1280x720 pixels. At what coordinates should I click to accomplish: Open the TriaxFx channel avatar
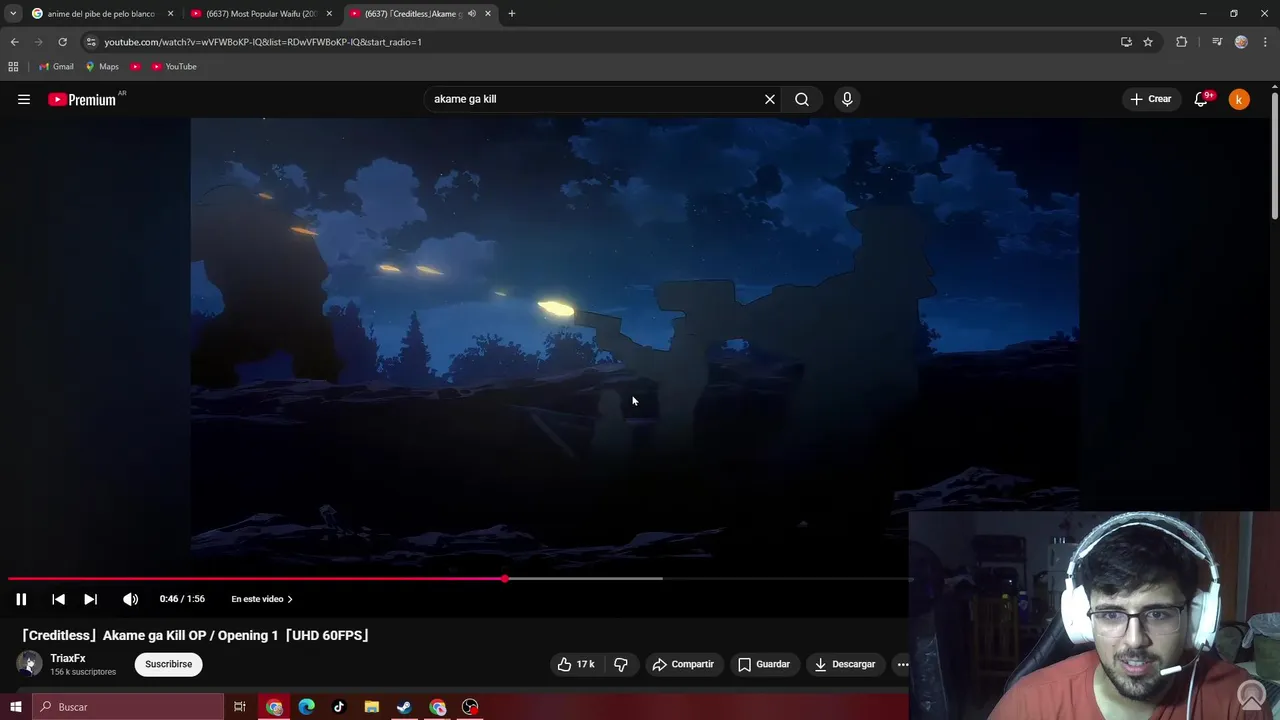coord(29,664)
